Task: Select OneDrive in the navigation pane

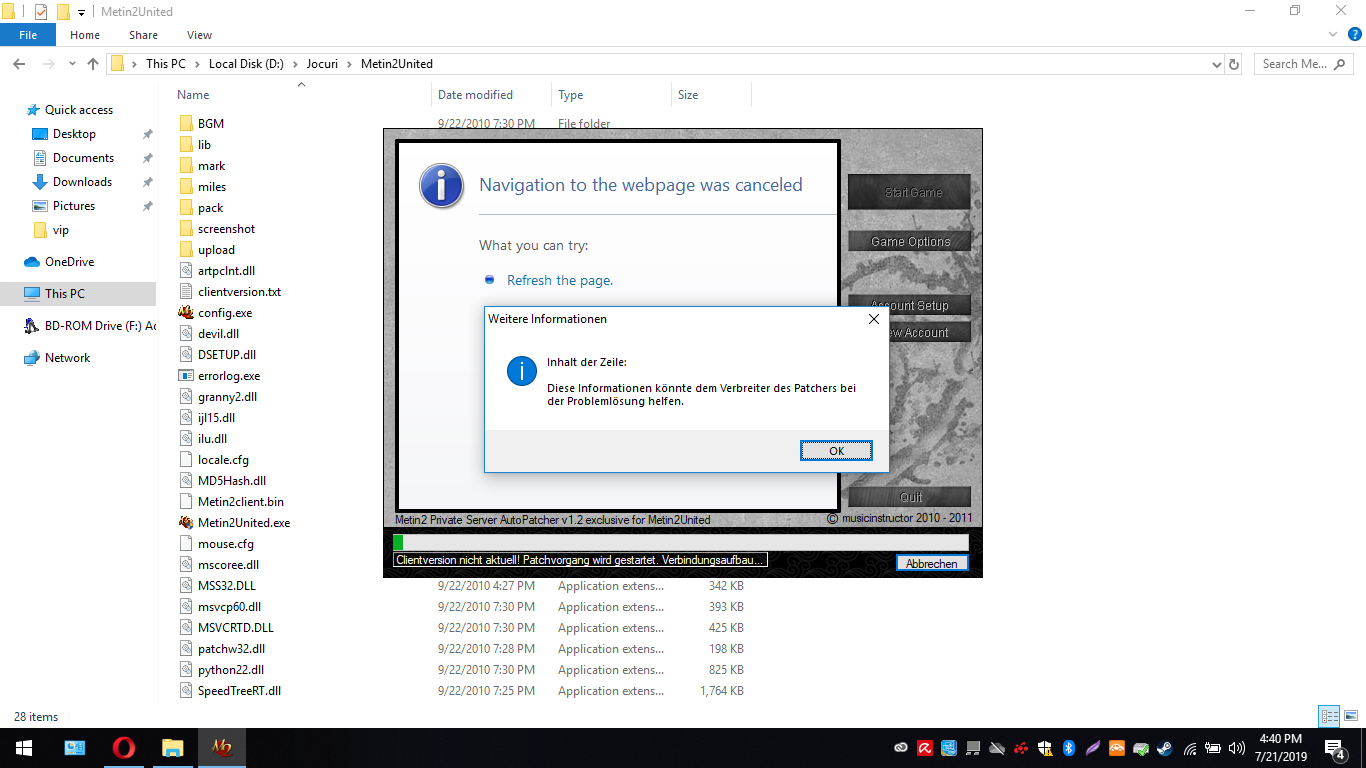Action: point(69,262)
